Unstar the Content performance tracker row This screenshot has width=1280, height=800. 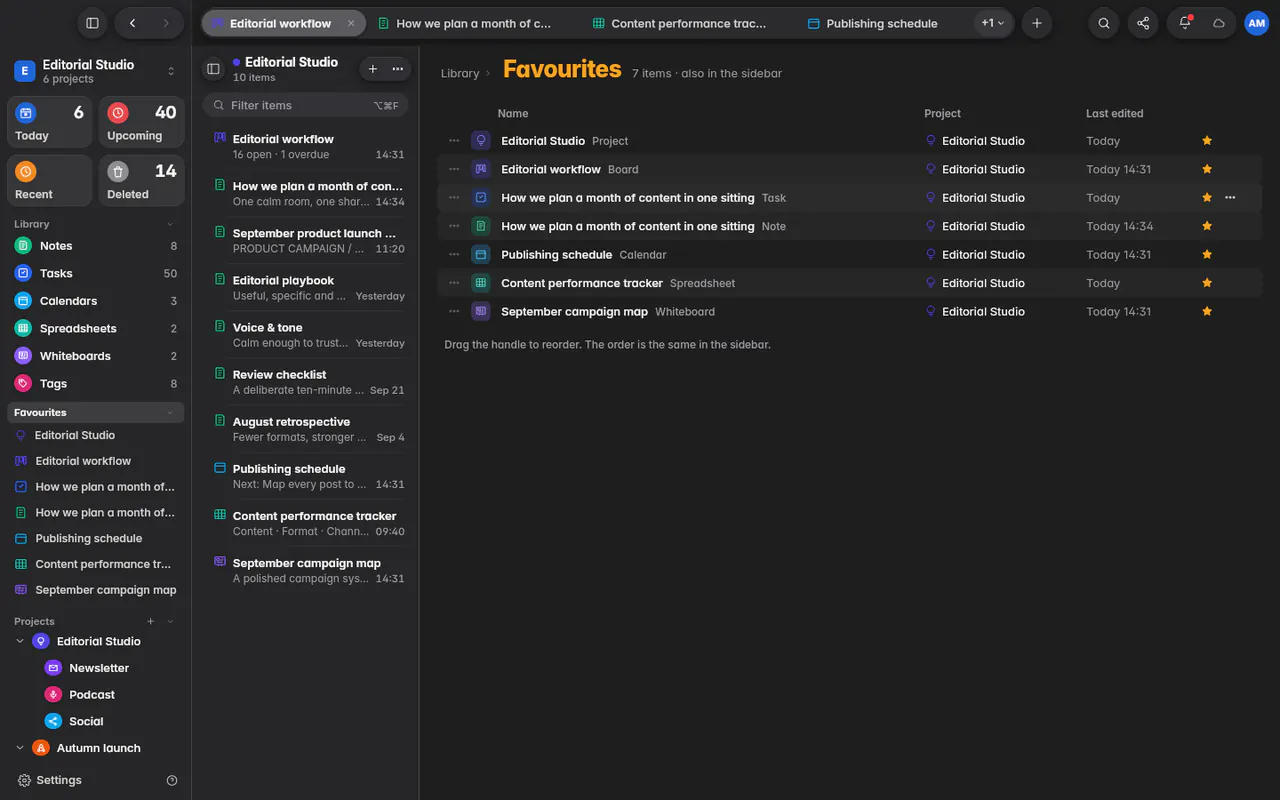1207,283
